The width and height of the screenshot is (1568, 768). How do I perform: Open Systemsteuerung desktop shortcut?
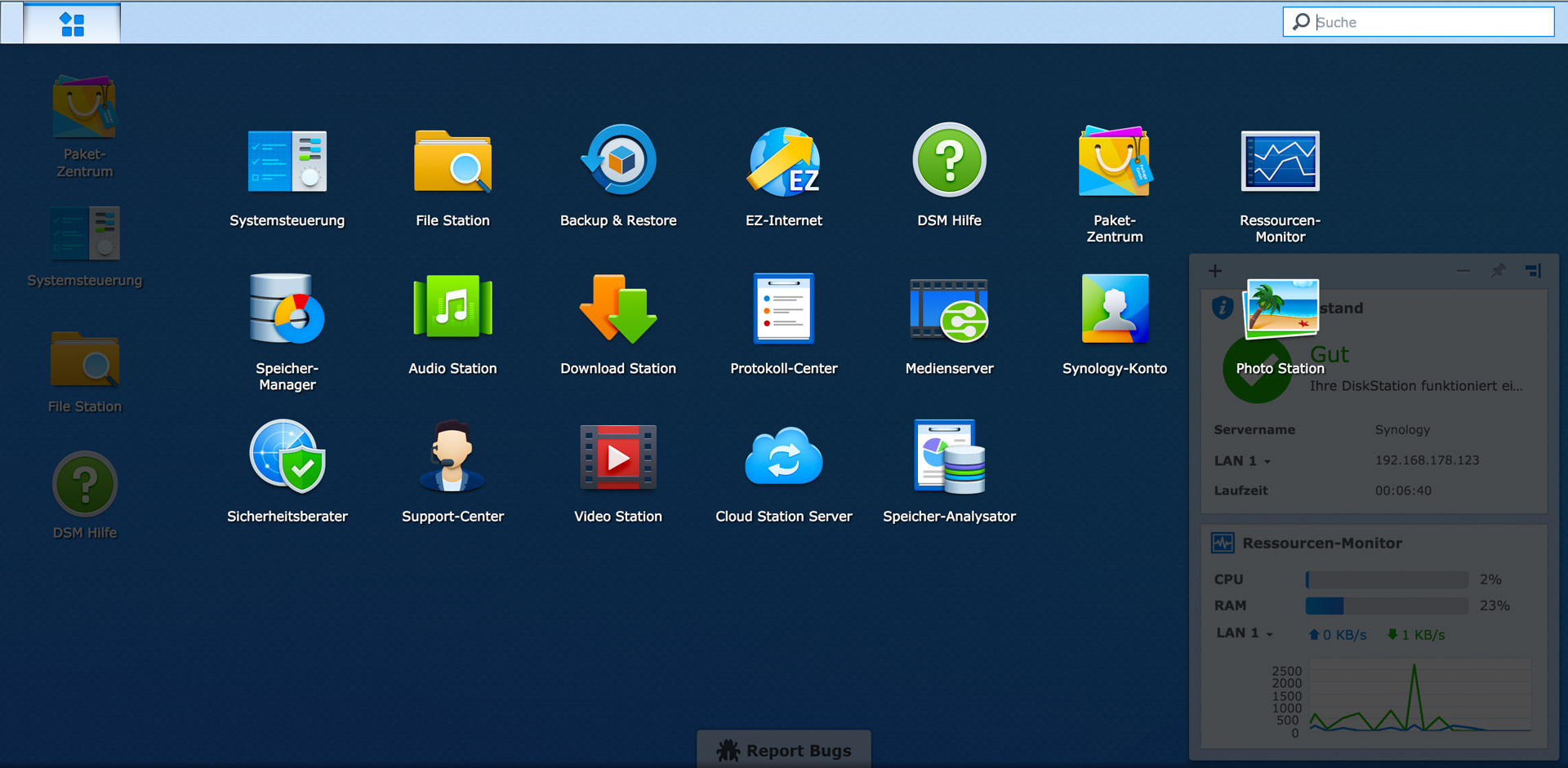84,234
